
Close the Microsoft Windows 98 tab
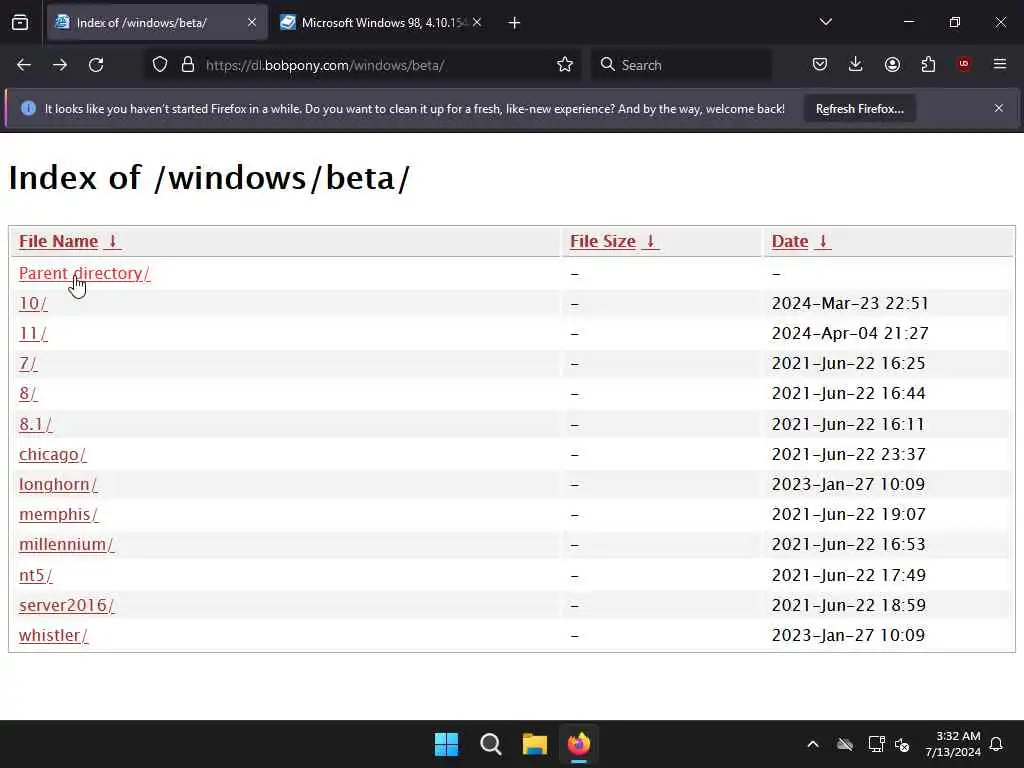(x=477, y=22)
